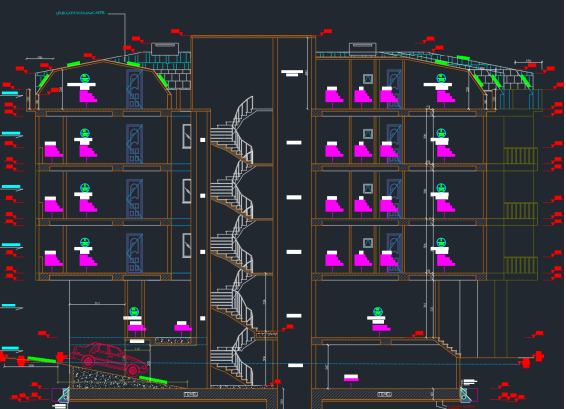The height and width of the screenshot is (409, 566).
Task: Click the cyan circle marker on ground floor right
Action: [378, 312]
